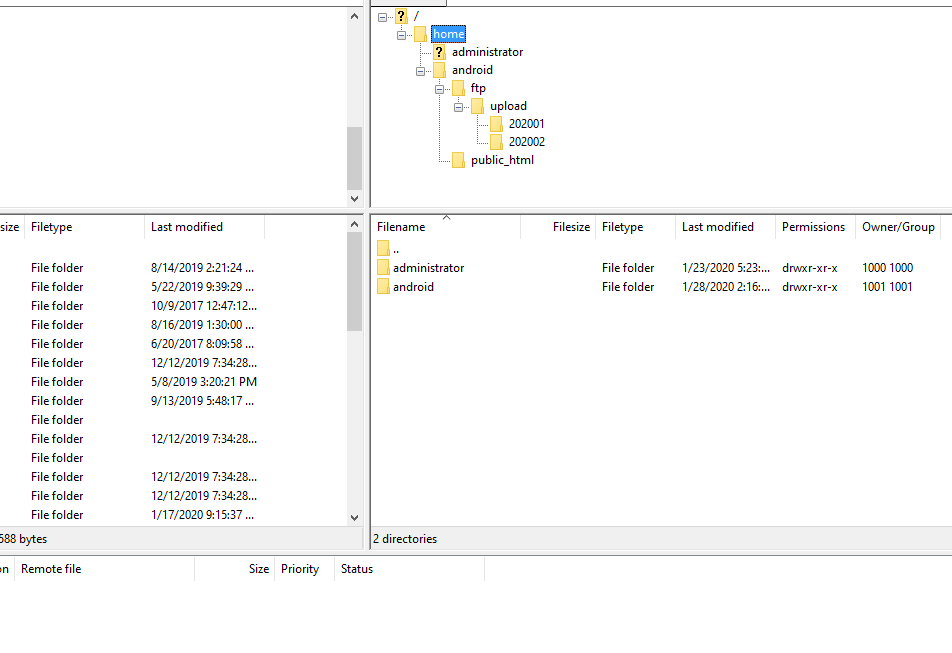Click the local tree scrollbar thumb
This screenshot has height=653, width=952.
[355, 158]
